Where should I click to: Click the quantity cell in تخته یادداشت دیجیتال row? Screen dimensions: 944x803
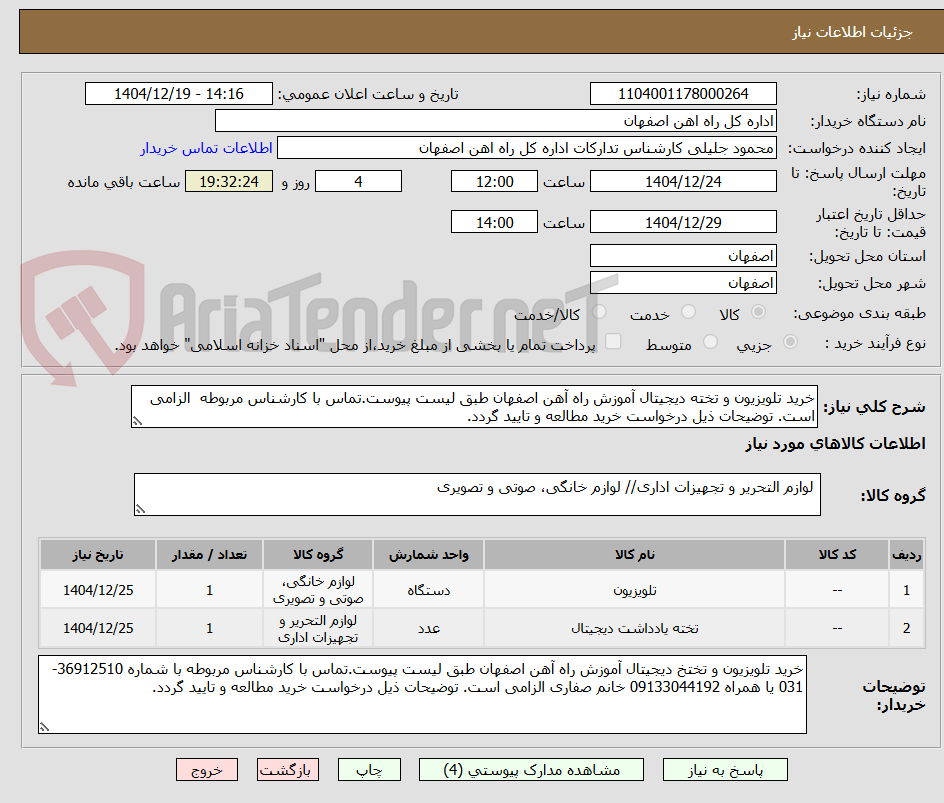[x=210, y=628]
